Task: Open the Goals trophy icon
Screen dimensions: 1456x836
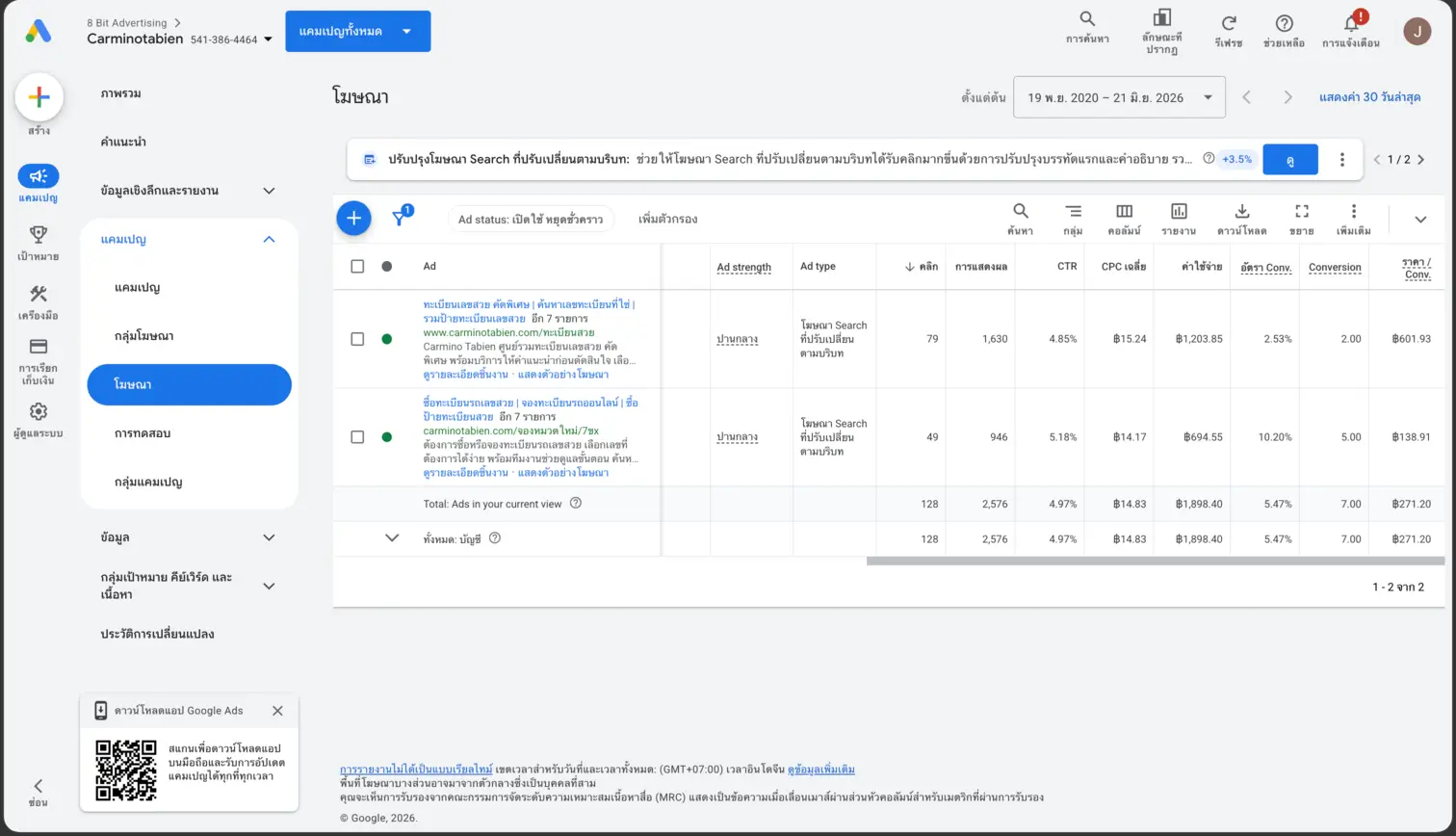Action: point(39,234)
